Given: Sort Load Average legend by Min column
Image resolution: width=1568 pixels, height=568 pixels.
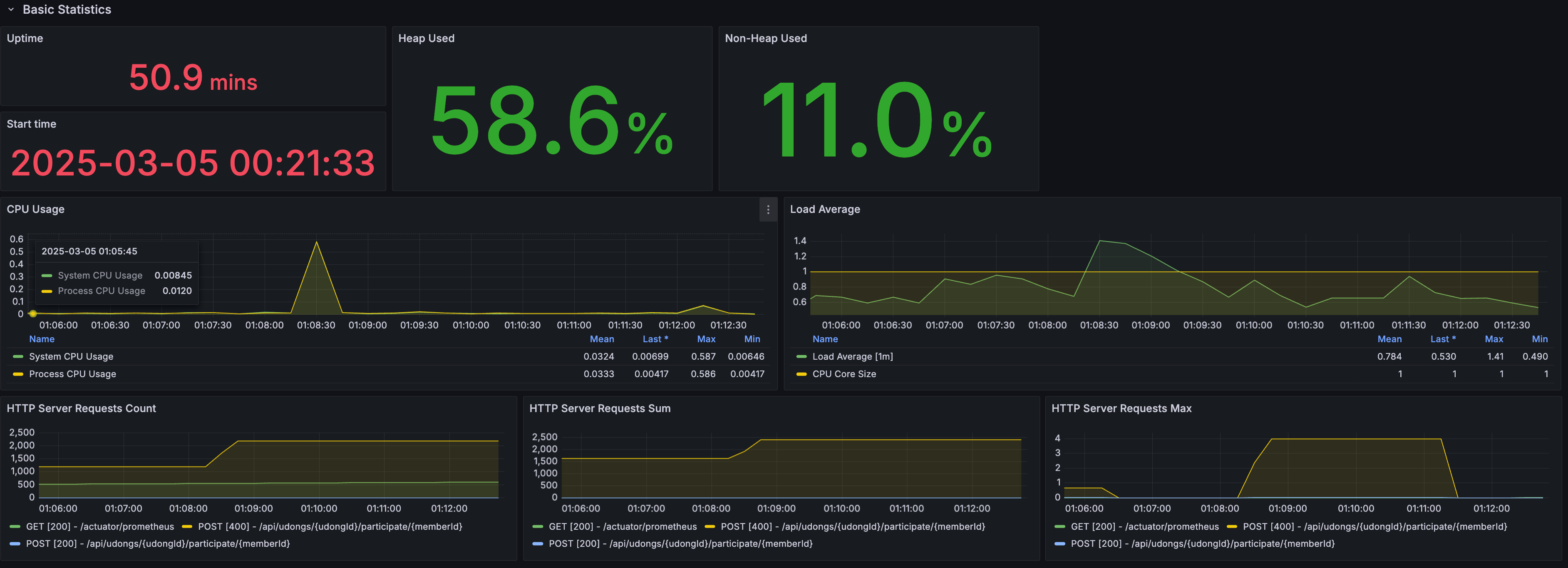Looking at the screenshot, I should point(1539,339).
